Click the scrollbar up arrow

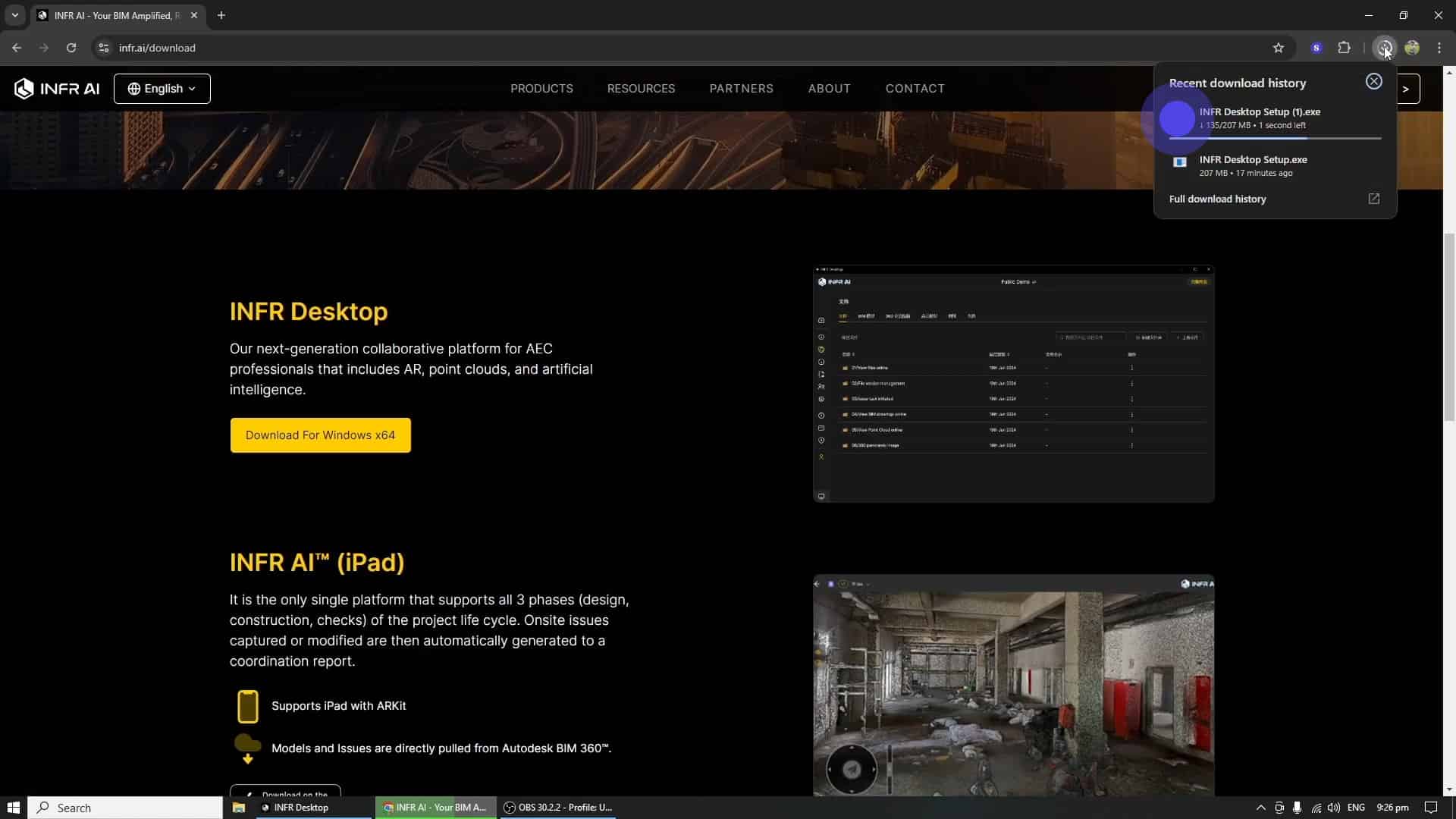(1449, 73)
